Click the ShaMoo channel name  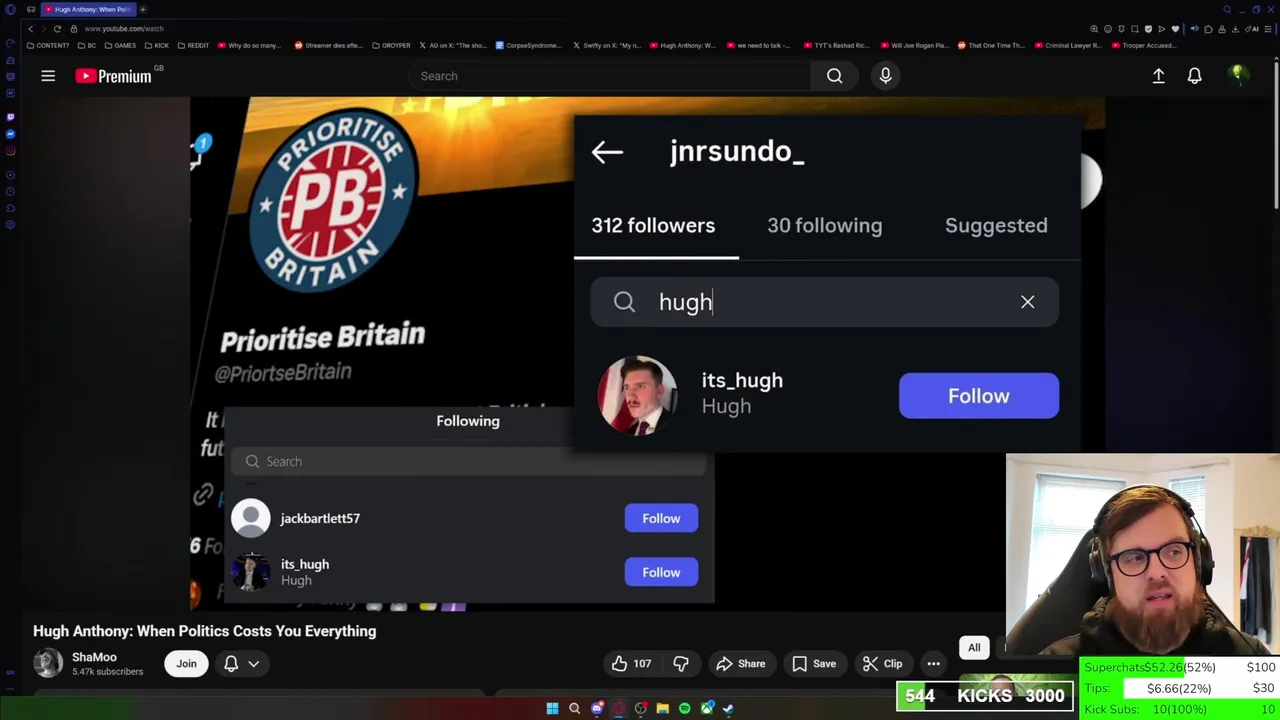94,657
